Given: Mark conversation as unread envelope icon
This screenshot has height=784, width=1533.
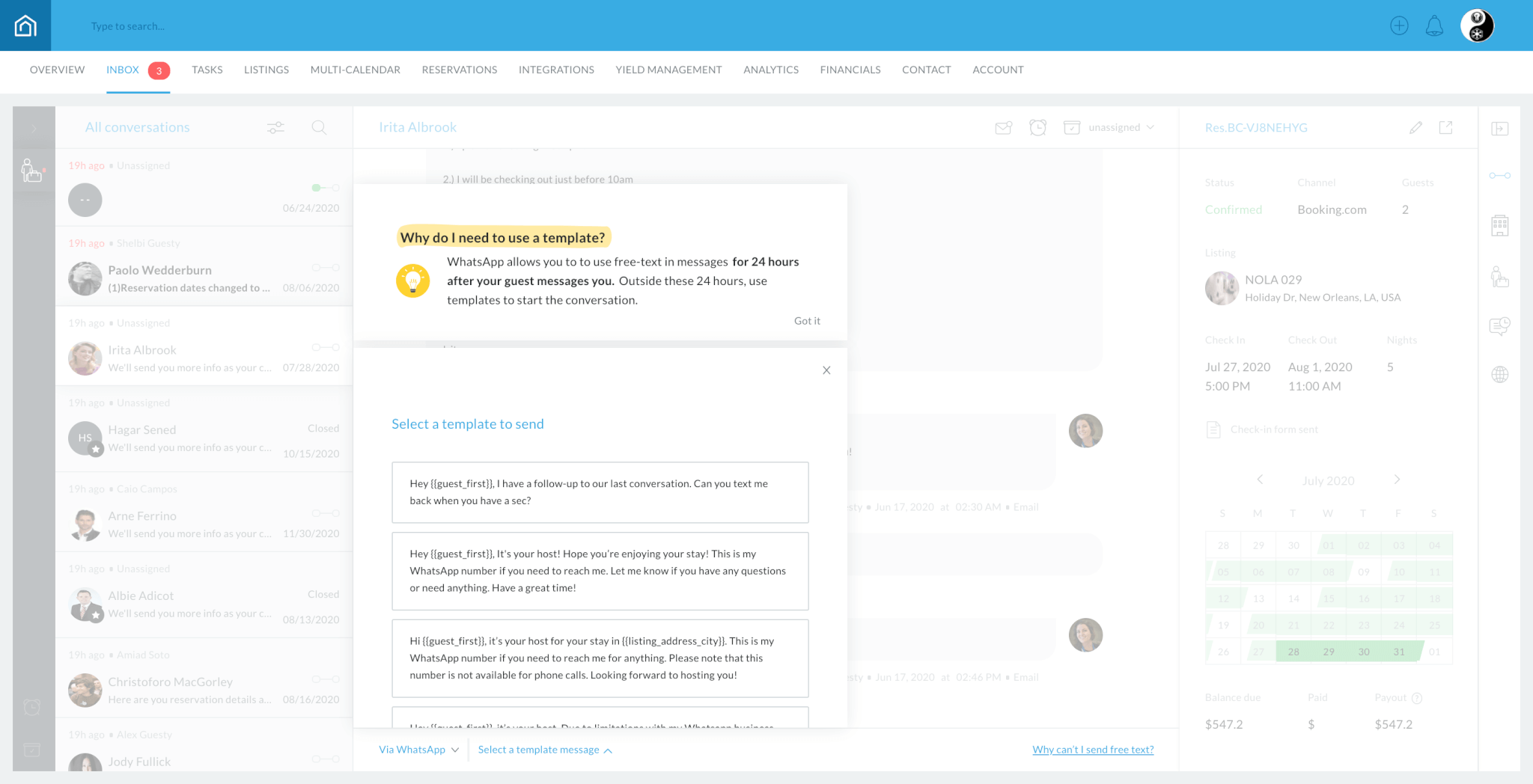Looking at the screenshot, I should pyautogui.click(x=1003, y=128).
